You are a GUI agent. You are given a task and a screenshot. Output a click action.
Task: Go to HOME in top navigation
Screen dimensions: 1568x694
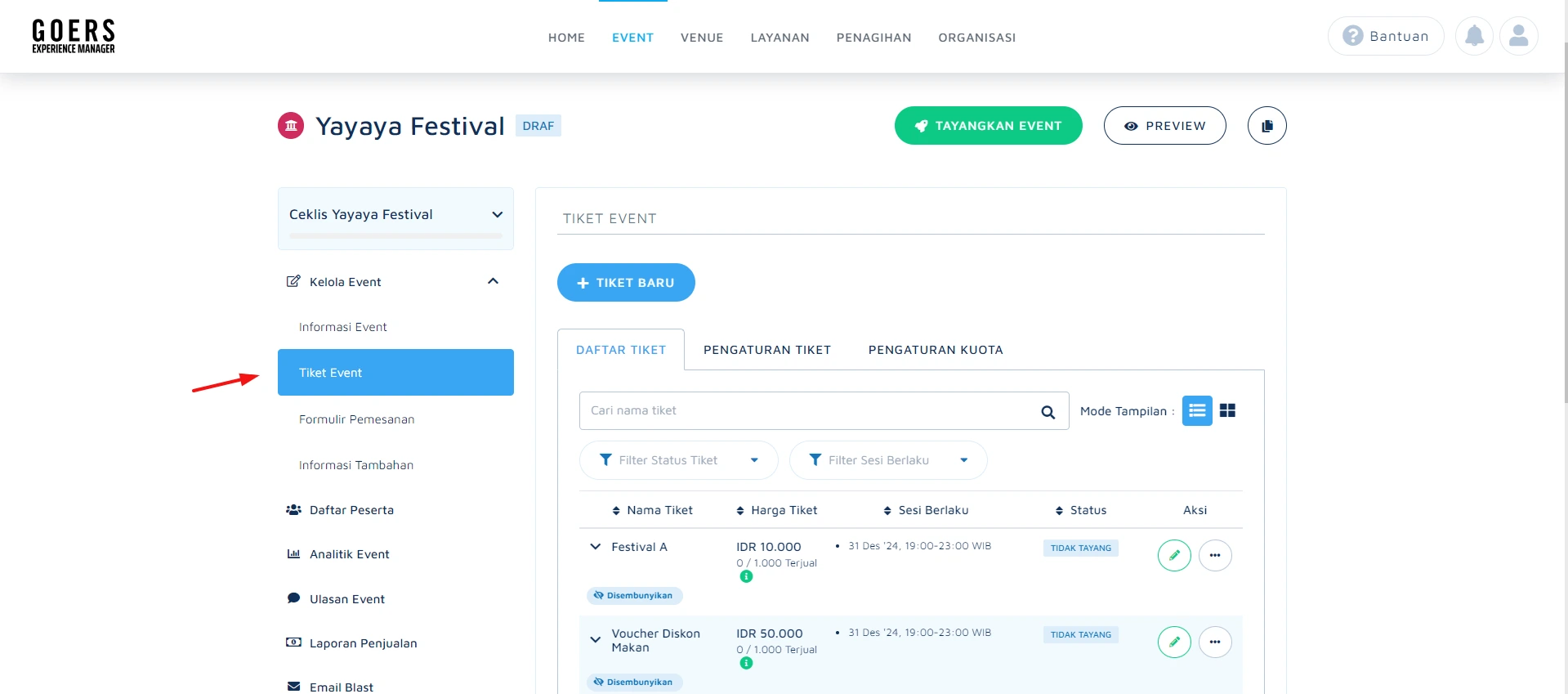tap(566, 38)
